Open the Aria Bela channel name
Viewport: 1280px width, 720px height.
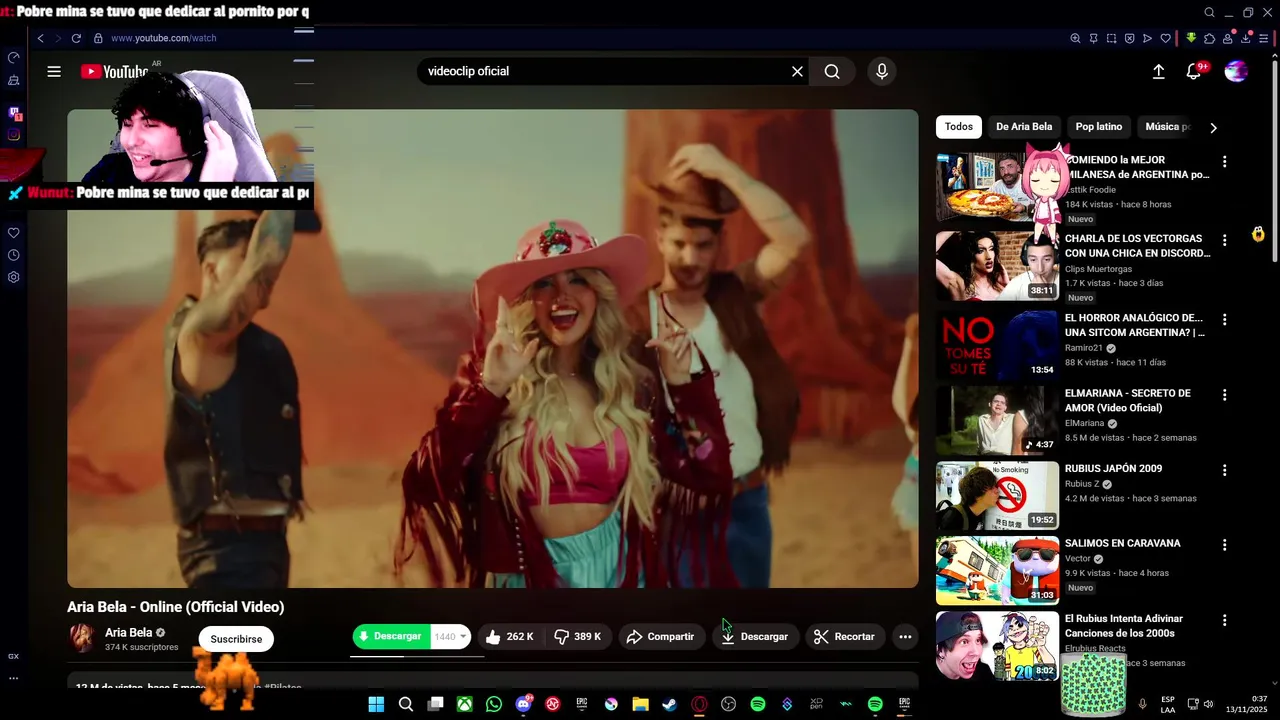tap(128, 632)
